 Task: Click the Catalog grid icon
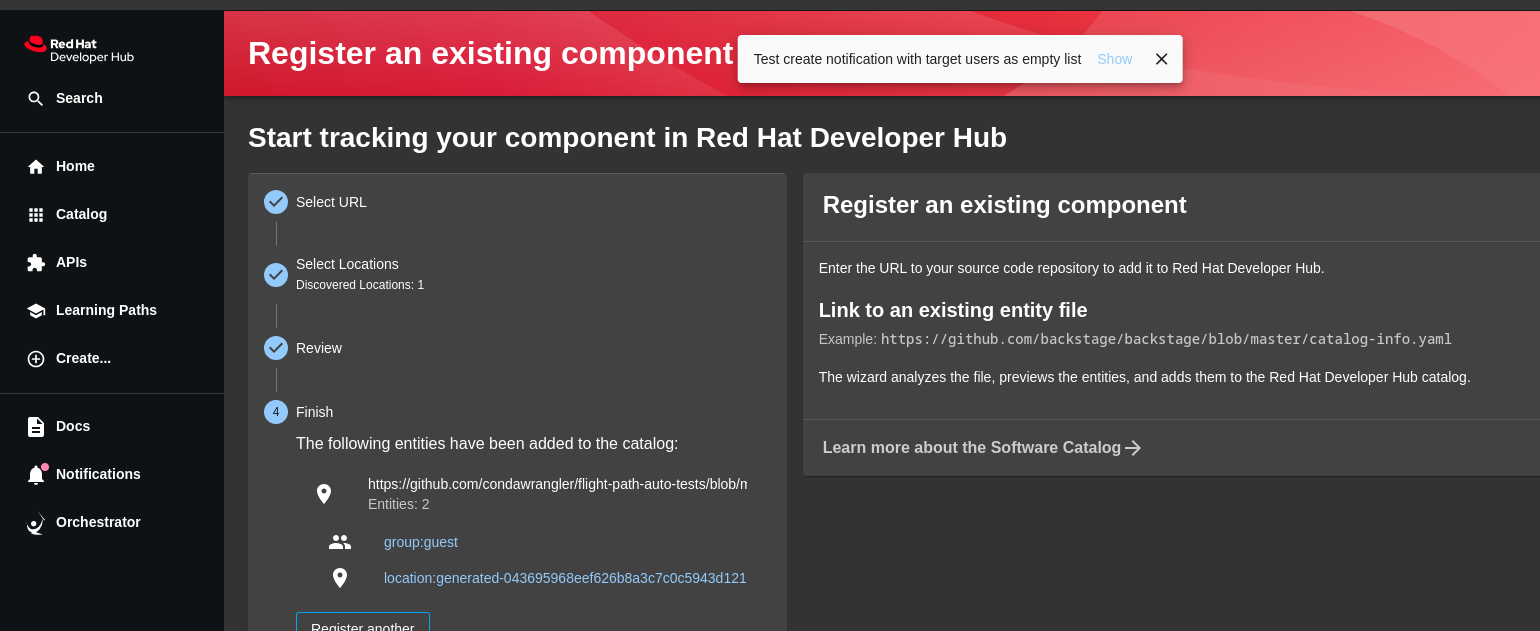[x=36, y=214]
